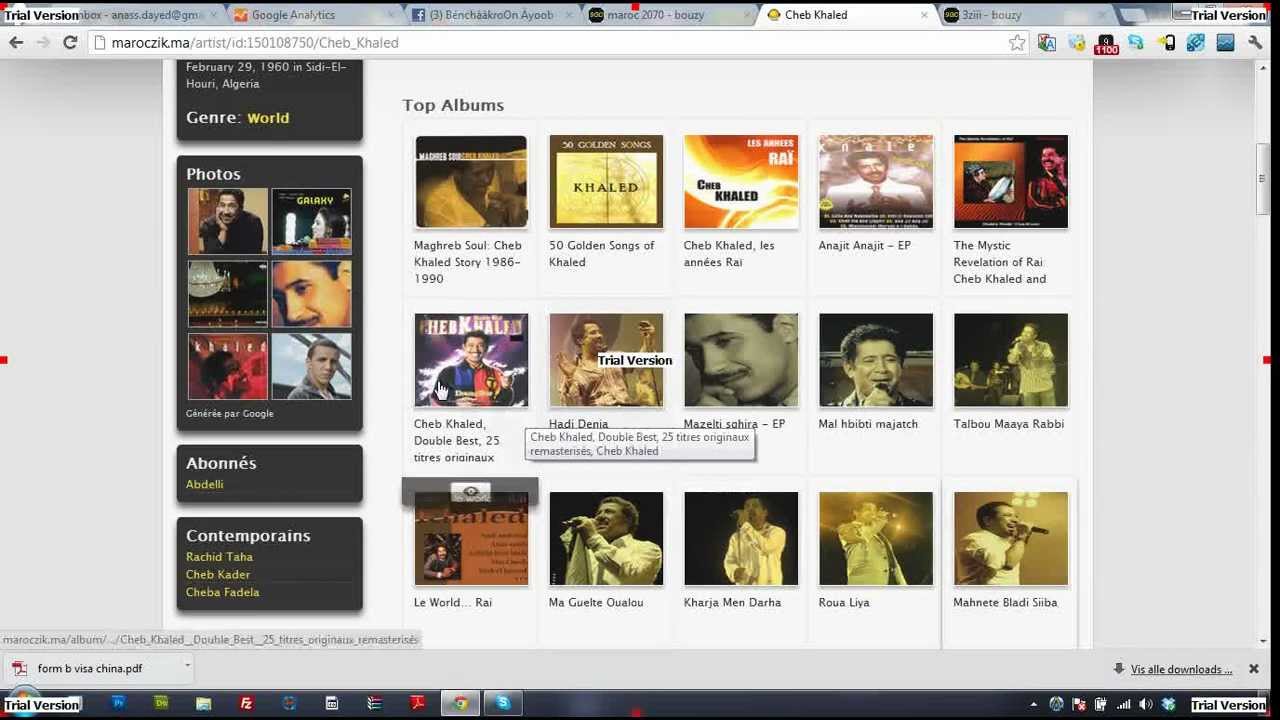
Task: Open Cheb Kader contemporary artist link
Action: coord(218,575)
